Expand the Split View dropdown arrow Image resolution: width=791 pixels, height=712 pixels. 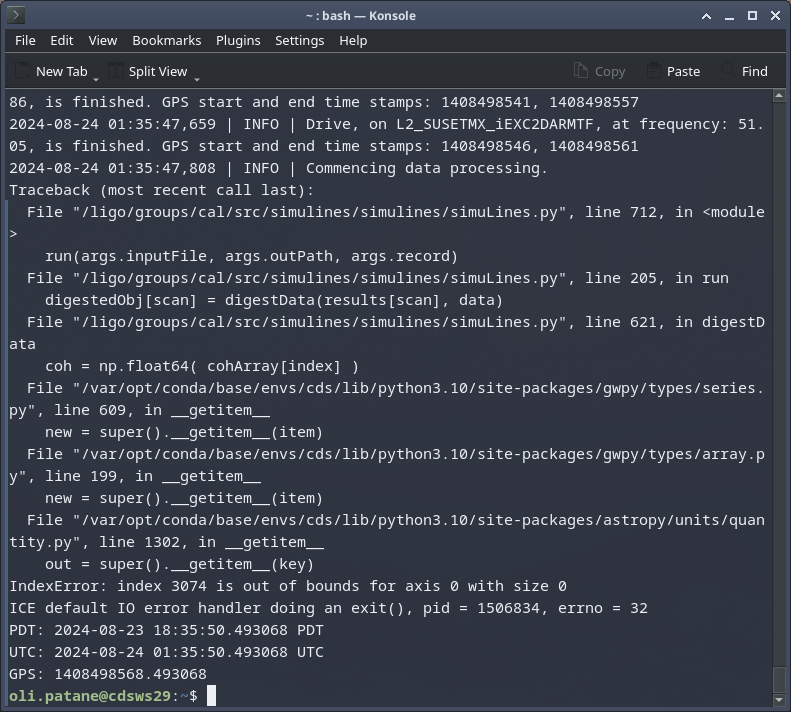click(x=197, y=79)
